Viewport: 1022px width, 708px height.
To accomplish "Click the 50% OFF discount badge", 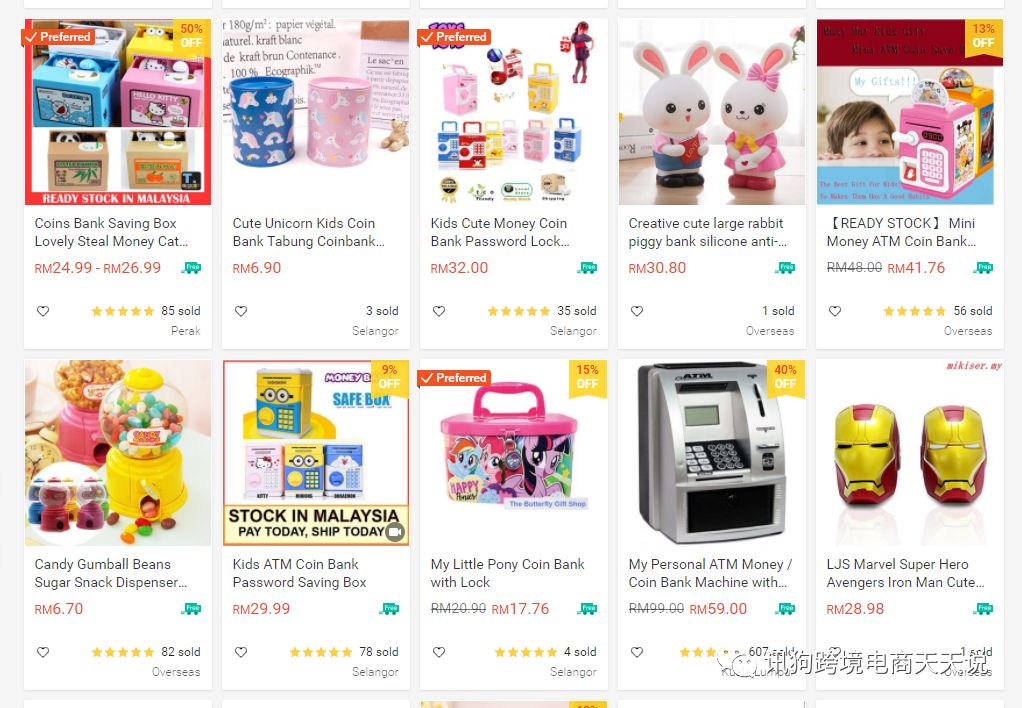I will coord(191,36).
